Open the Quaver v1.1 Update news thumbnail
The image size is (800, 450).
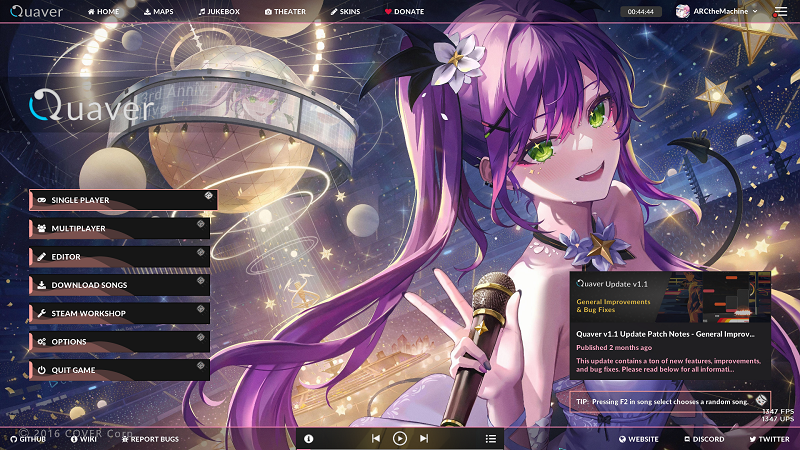click(670, 297)
